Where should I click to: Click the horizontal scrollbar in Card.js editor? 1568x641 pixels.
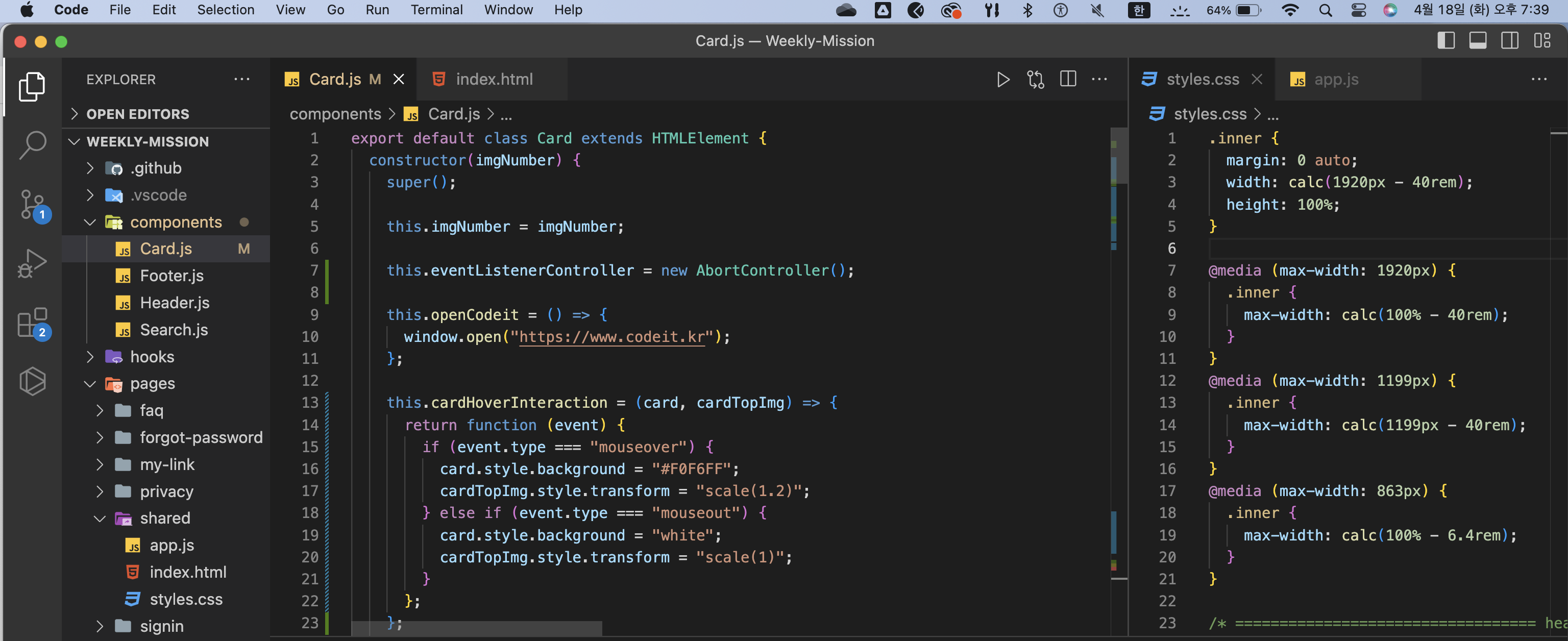click(476, 628)
